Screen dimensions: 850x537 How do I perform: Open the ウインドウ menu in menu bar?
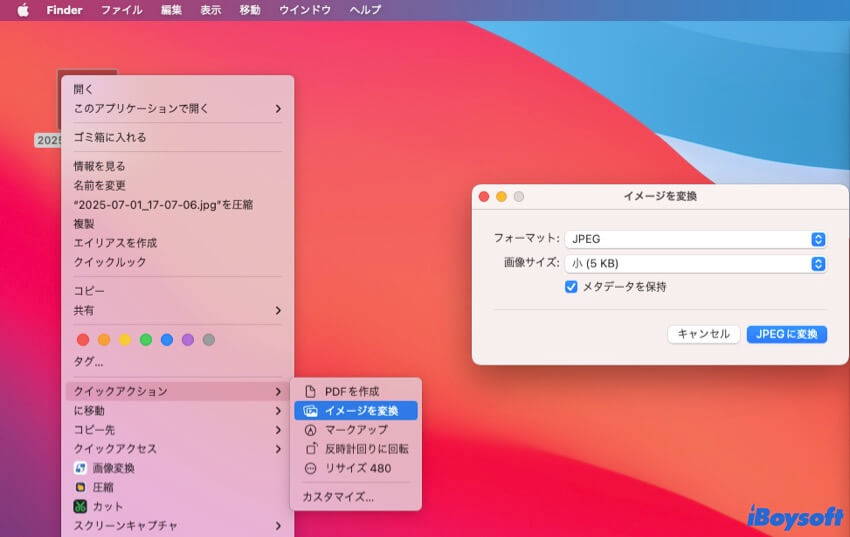305,10
